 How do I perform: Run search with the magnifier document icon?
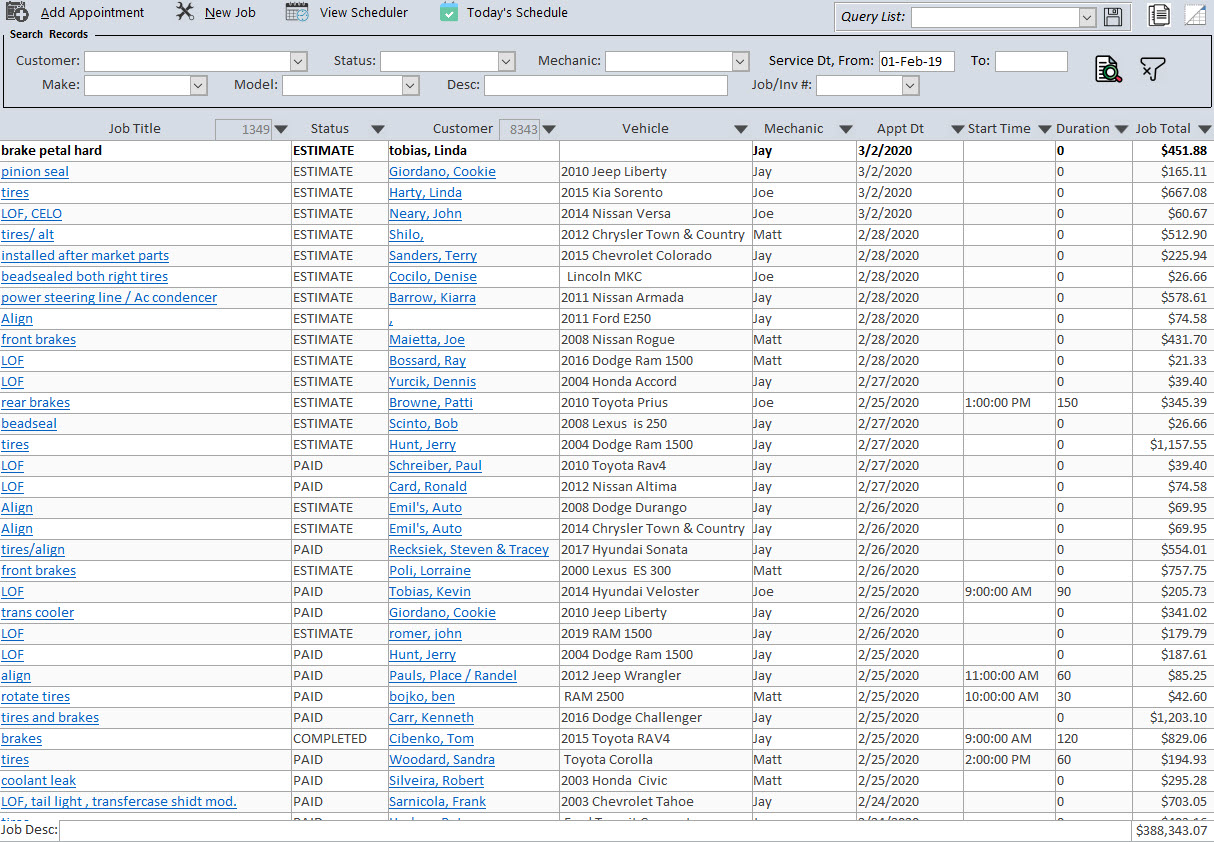1108,69
